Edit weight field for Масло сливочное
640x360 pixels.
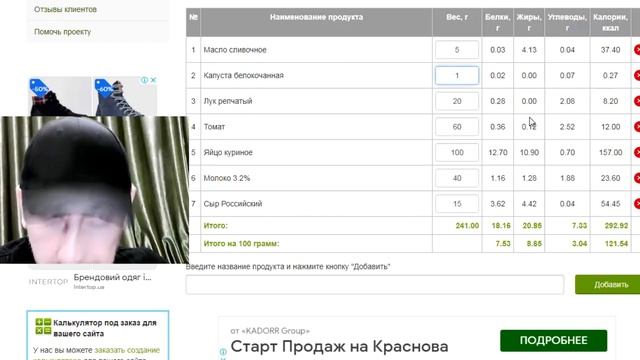click(x=457, y=50)
